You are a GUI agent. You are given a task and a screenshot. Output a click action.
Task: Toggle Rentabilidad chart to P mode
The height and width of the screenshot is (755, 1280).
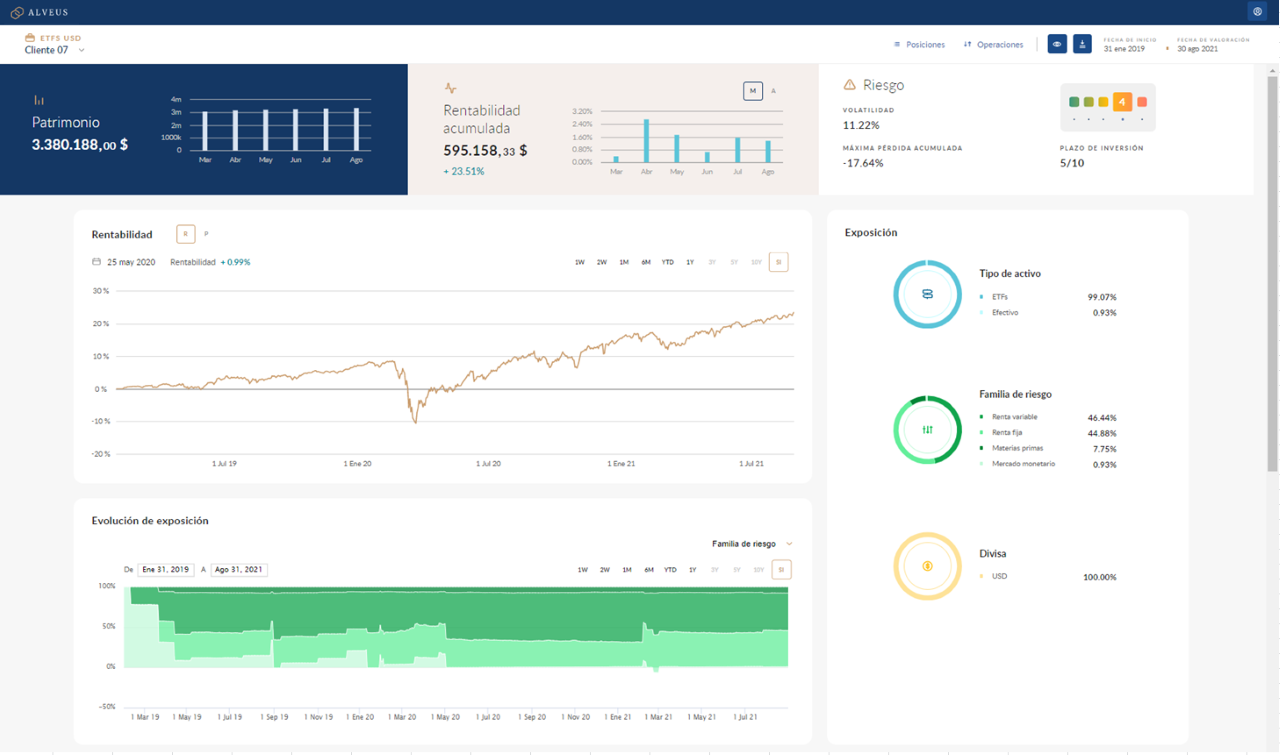pyautogui.click(x=206, y=234)
